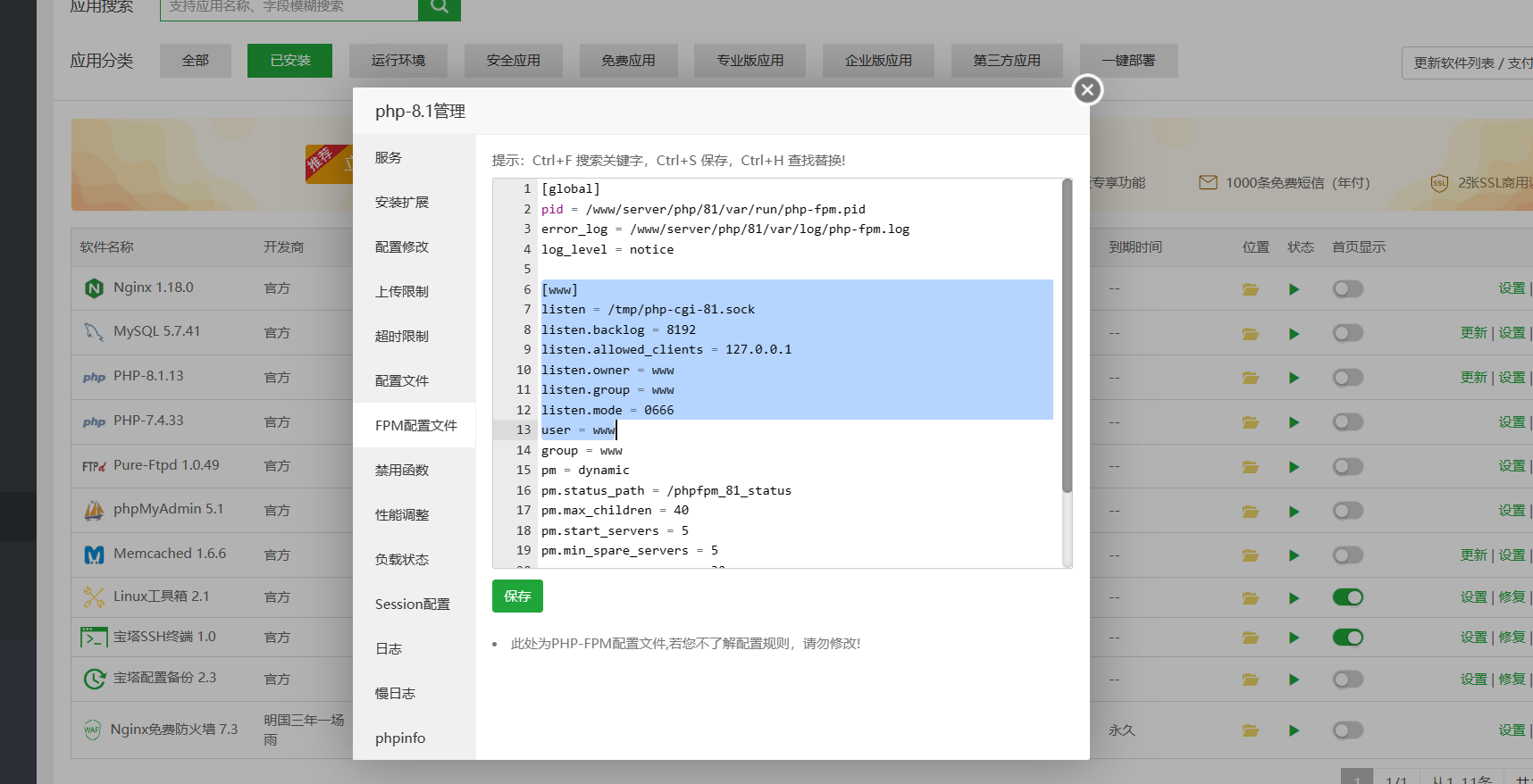Close the php-8.1 management dialog
The width and height of the screenshot is (1533, 784).
click(x=1087, y=89)
